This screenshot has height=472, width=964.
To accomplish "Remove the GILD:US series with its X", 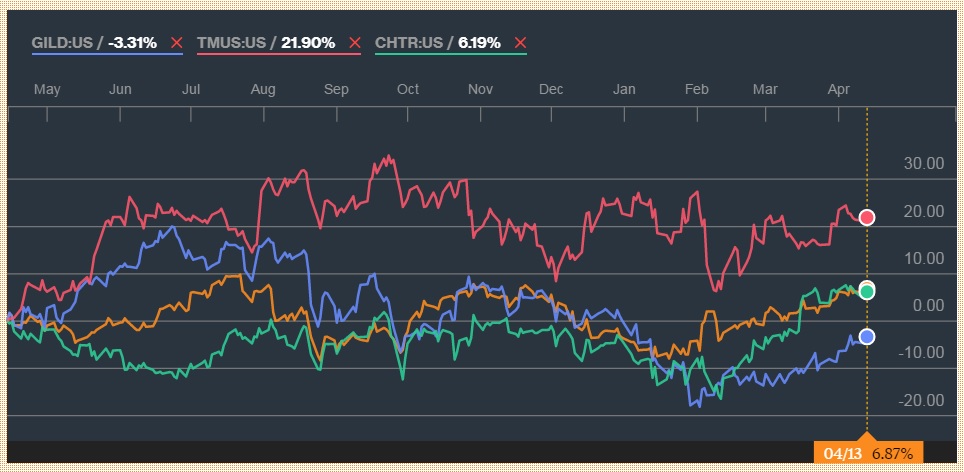I will pyautogui.click(x=177, y=43).
